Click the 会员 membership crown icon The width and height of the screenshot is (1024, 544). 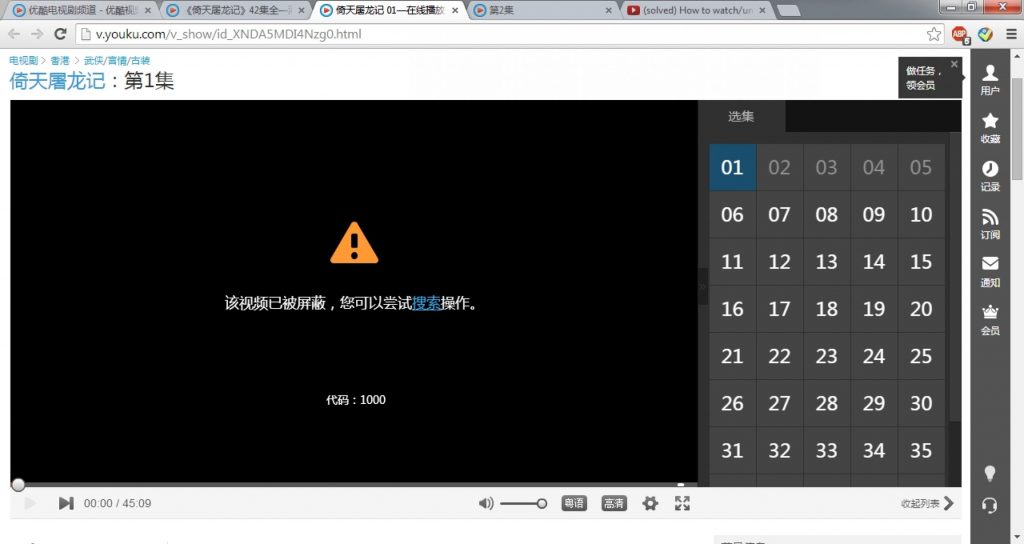pos(989,317)
